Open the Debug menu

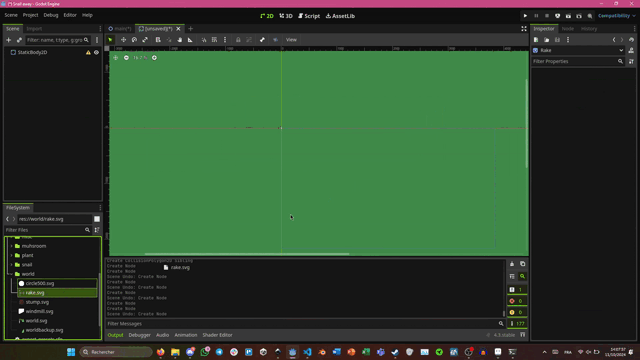tap(51, 15)
